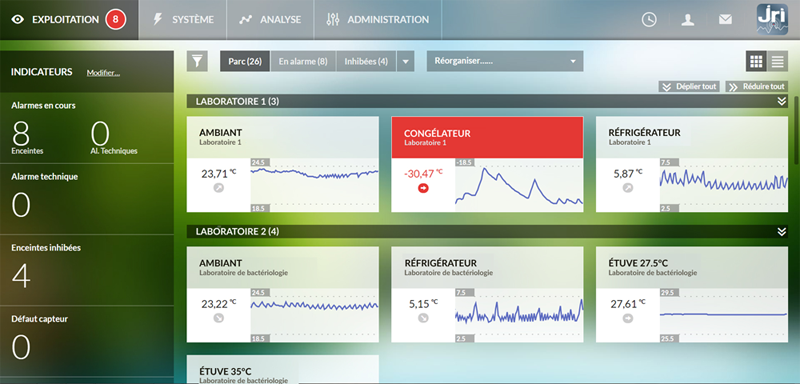Click trend arrow under 23,22 °C
The height and width of the screenshot is (384, 800).
218,319
